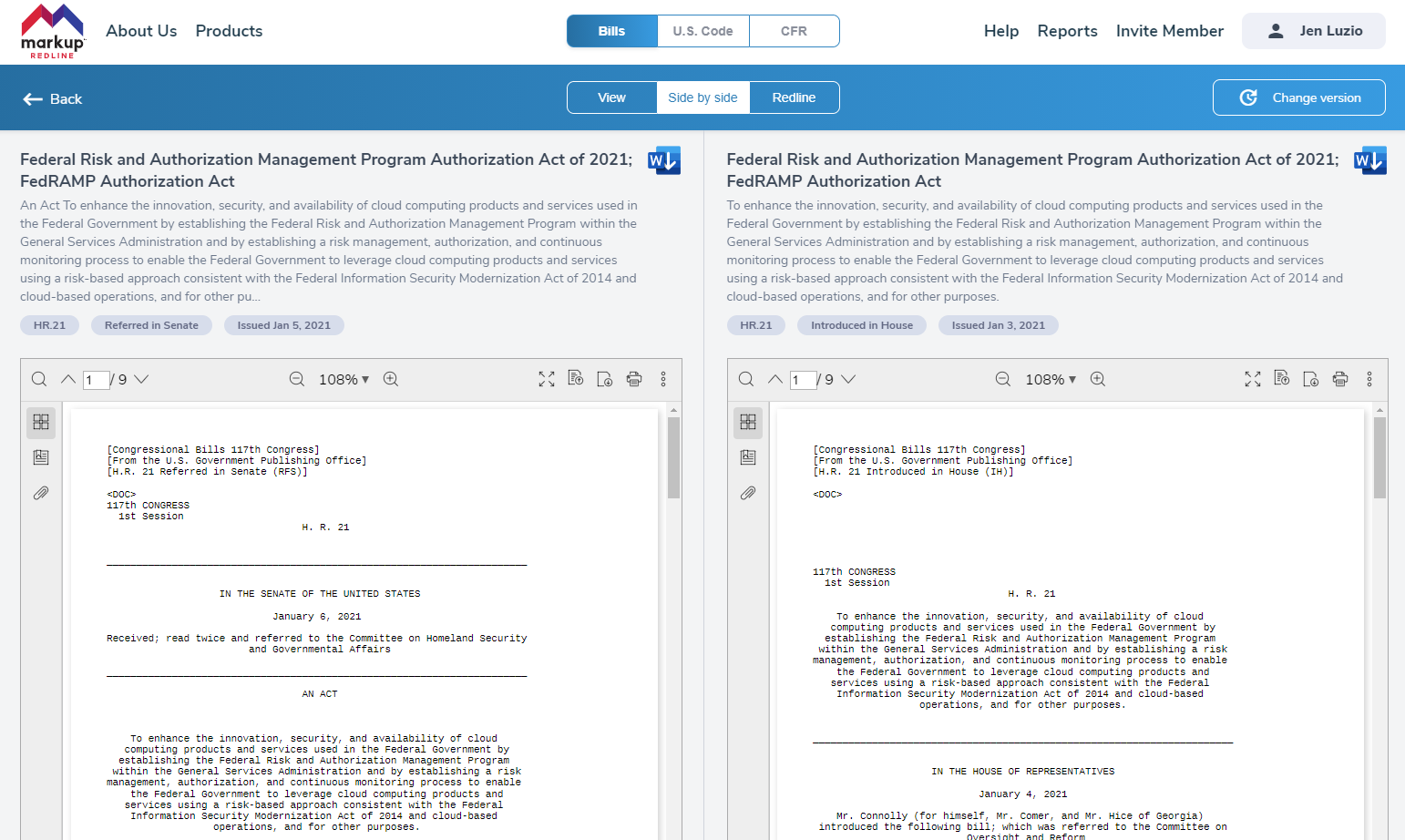Viewport: 1405px width, 840px height.
Task: Zoom out on the left PDF
Action: pos(297,379)
